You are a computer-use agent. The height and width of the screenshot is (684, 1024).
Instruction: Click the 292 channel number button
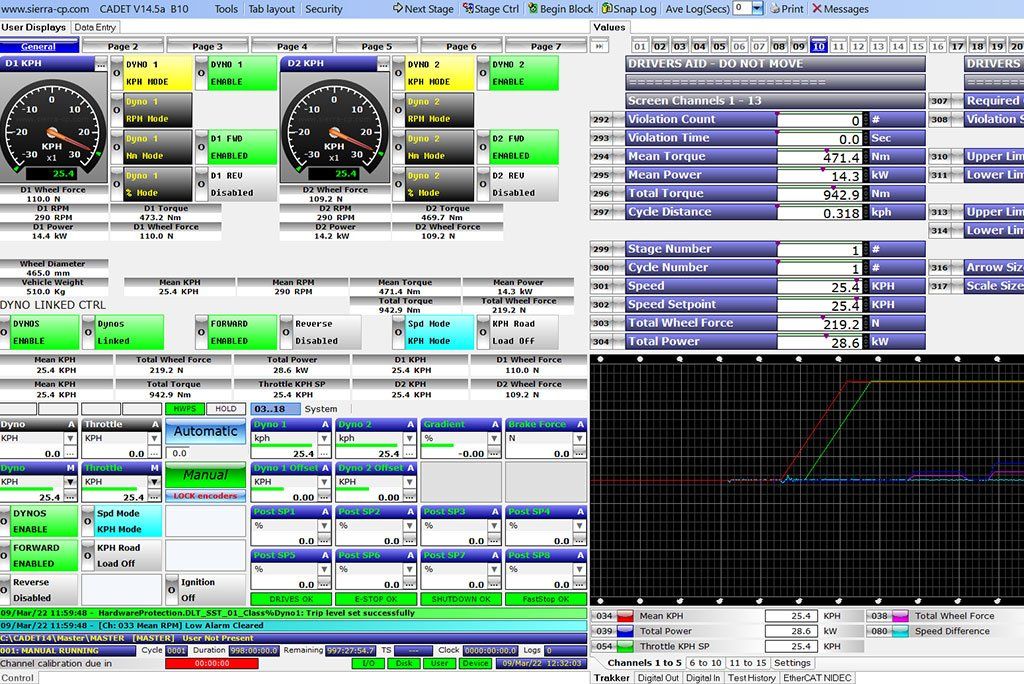pyautogui.click(x=601, y=120)
